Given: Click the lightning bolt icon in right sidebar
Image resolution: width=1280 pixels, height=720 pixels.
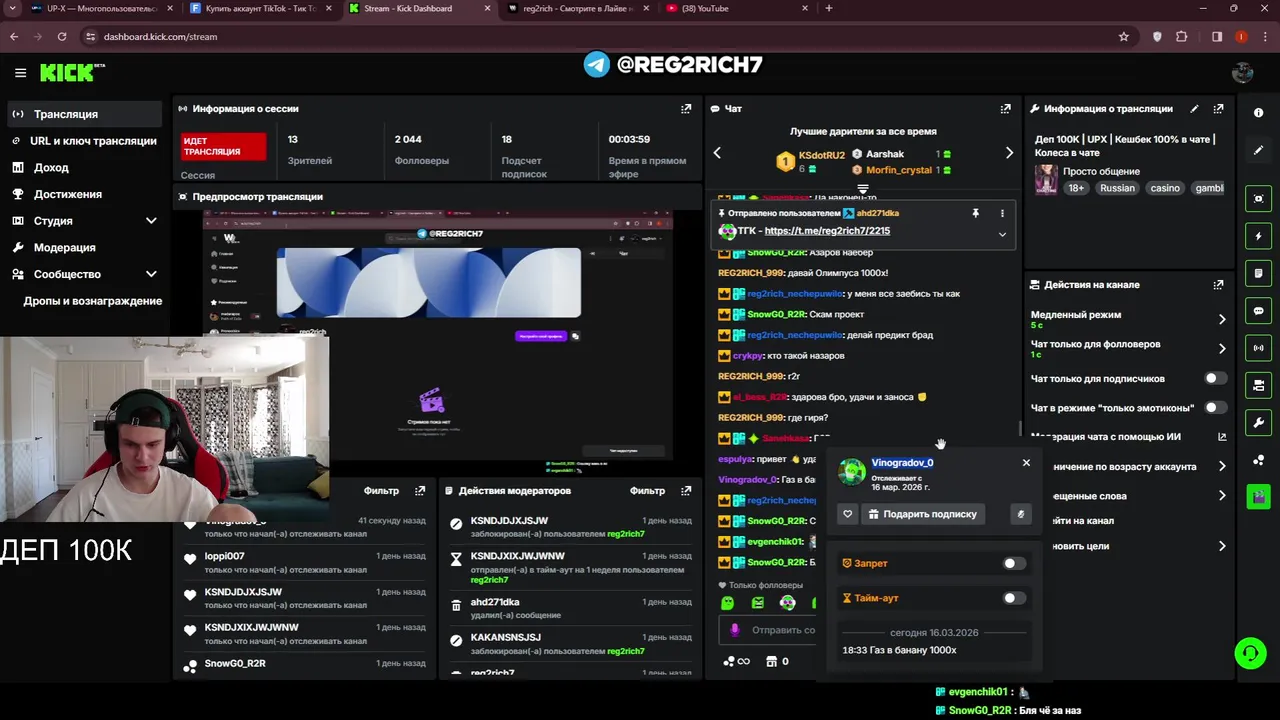Looking at the screenshot, I should click(1259, 236).
